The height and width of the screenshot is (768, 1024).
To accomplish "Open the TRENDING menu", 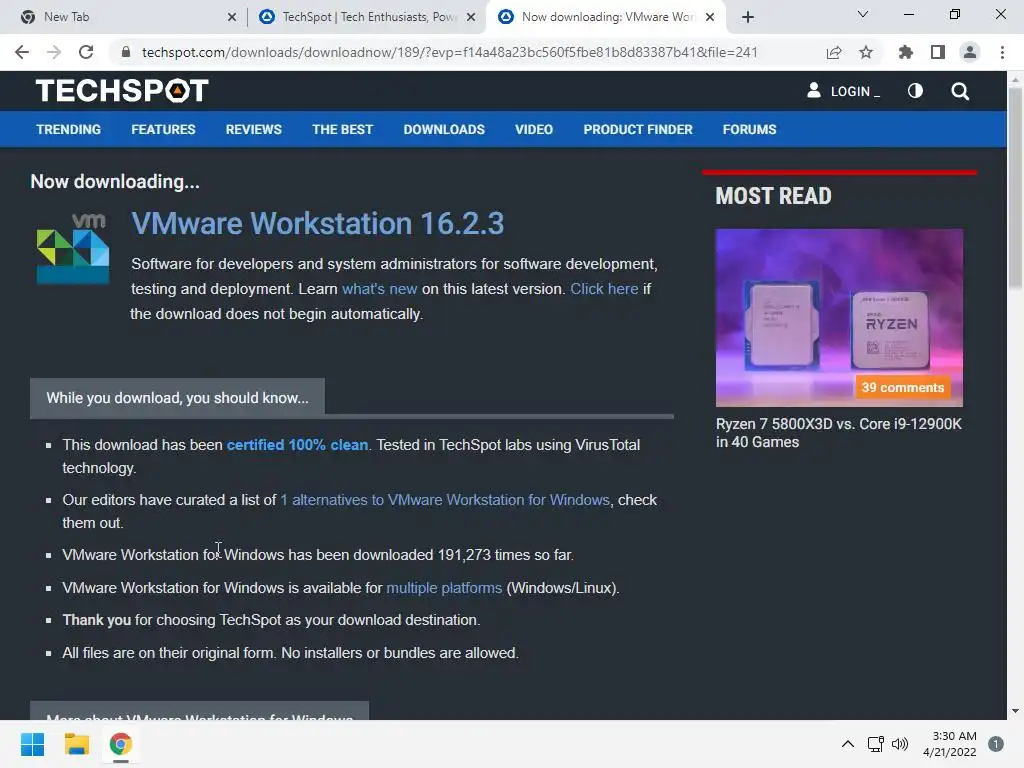I will click(69, 129).
